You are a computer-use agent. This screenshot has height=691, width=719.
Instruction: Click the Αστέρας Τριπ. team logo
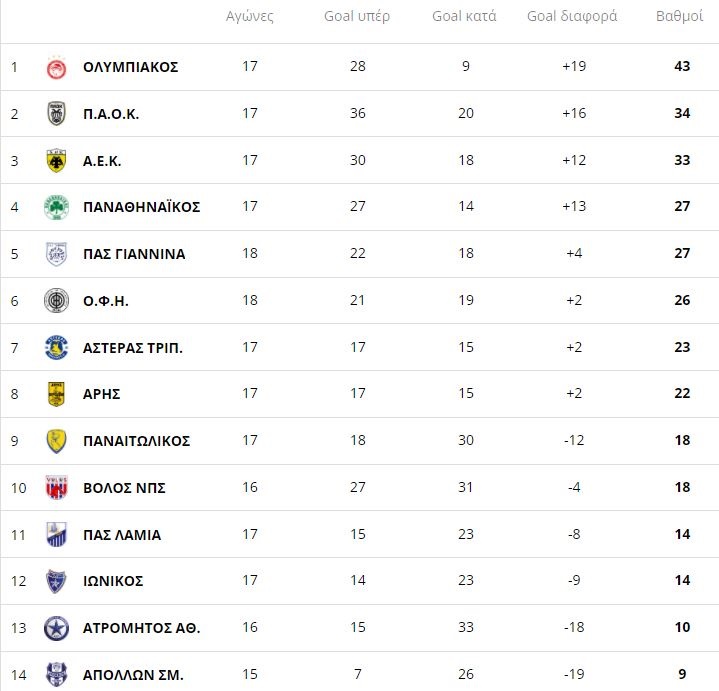(x=56, y=347)
